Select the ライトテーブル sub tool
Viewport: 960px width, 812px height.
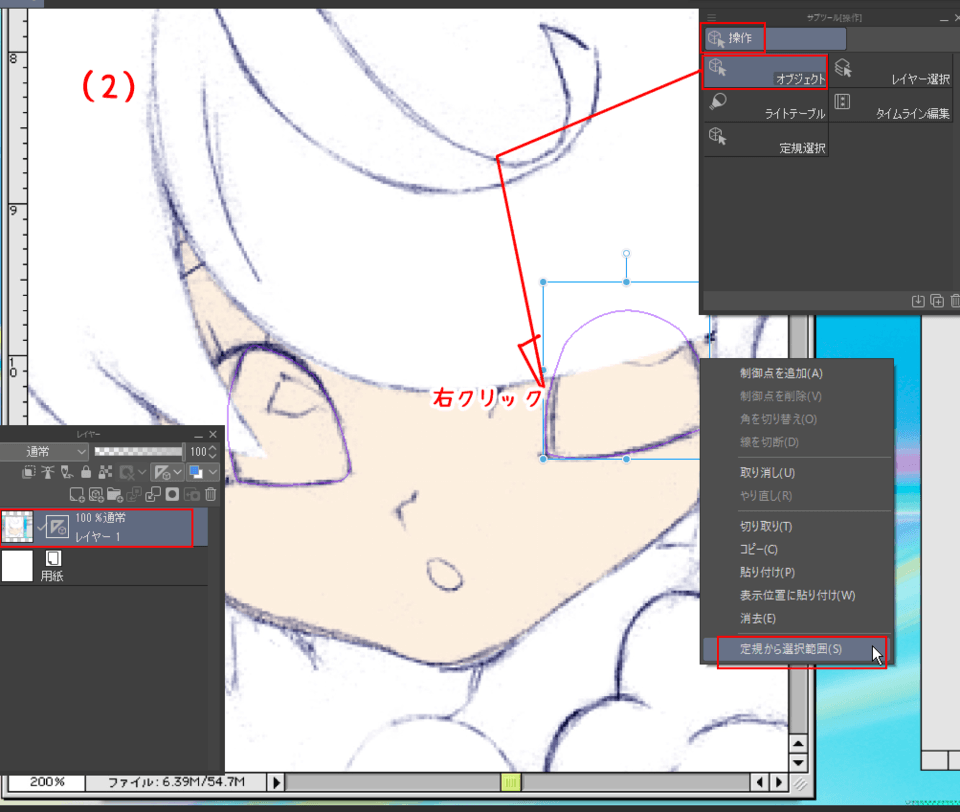click(765, 103)
